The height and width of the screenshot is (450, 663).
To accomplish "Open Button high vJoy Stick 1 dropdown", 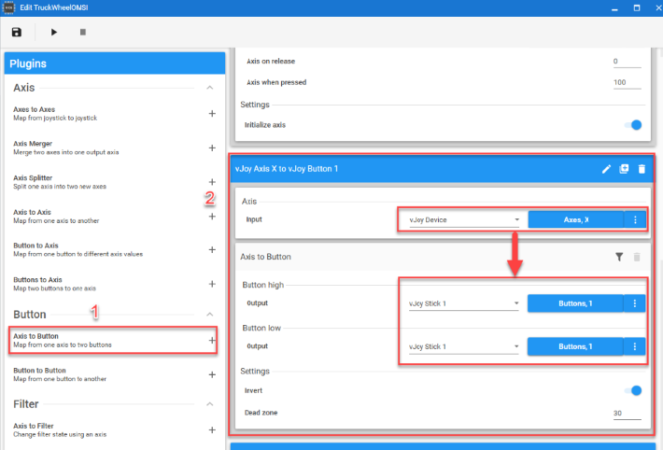I will coord(463,303).
